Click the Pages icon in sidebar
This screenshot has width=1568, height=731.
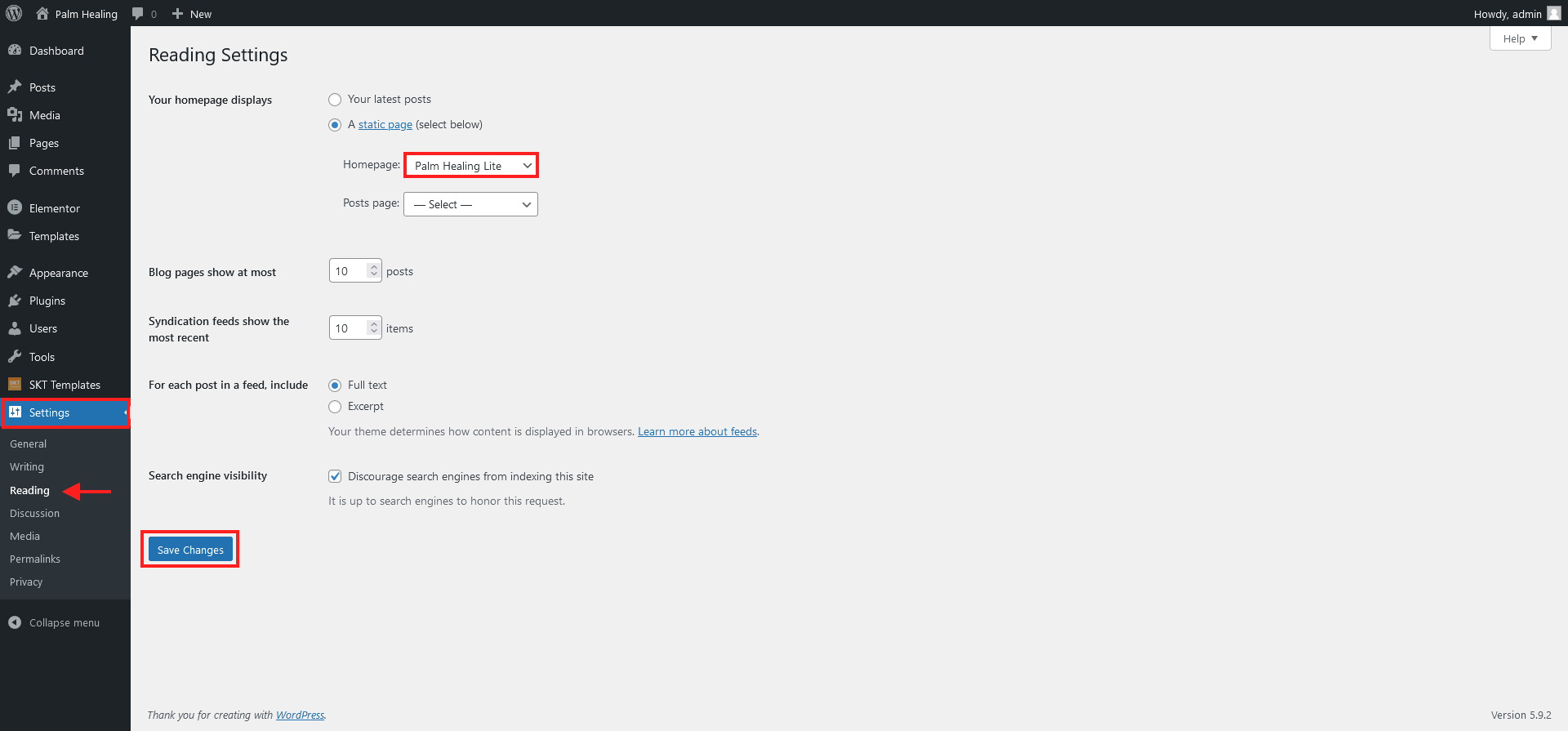pos(15,142)
